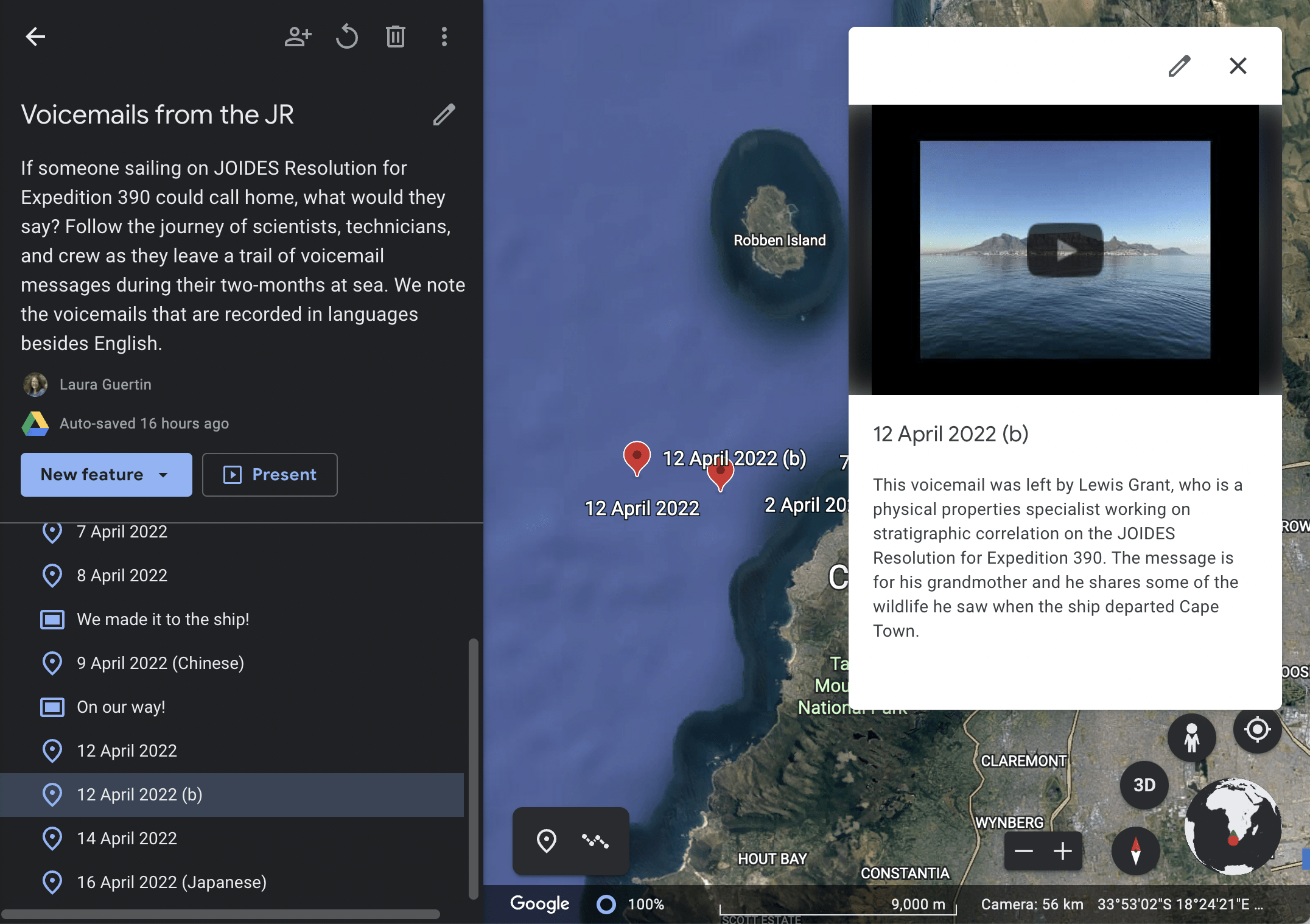This screenshot has width=1310, height=924.
Task: Click the second red pin near 12 April 2022
Action: coord(721,476)
